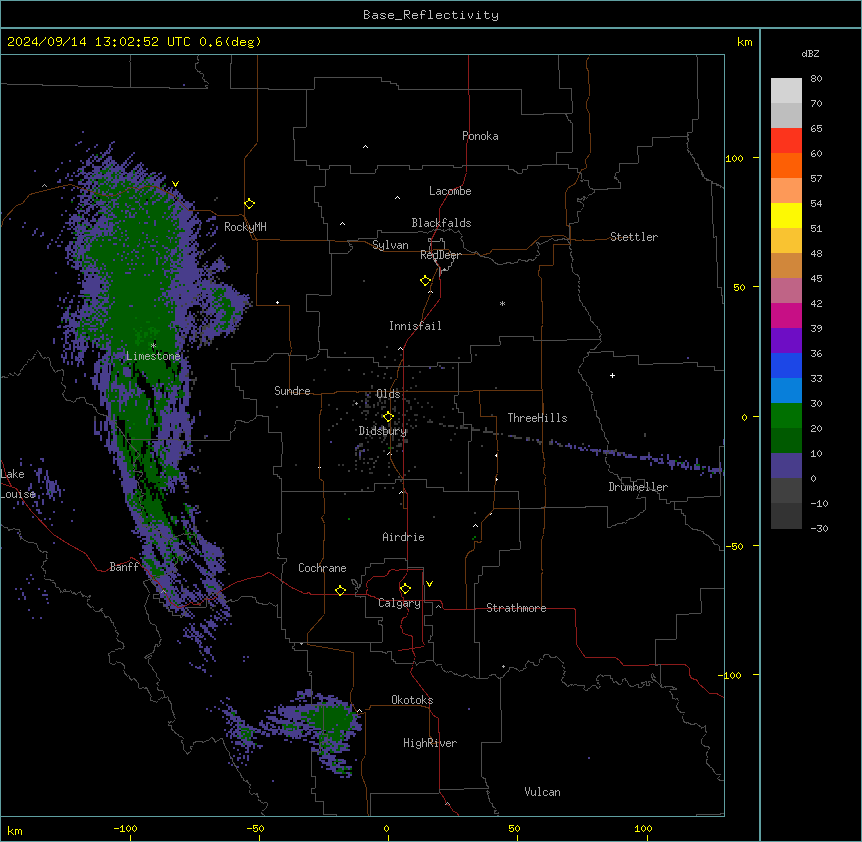The height and width of the screenshot is (842, 862).
Task: Click the Lacombe city label
Action: point(450,191)
